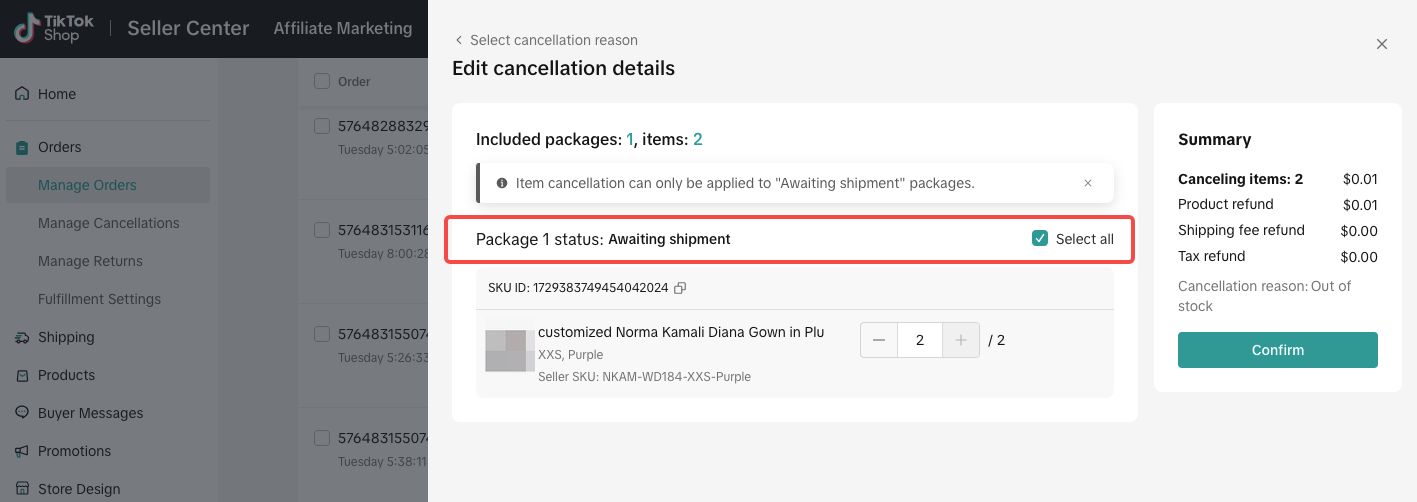
Task: Decrease the cancel quantity with minus
Action: coord(879,340)
